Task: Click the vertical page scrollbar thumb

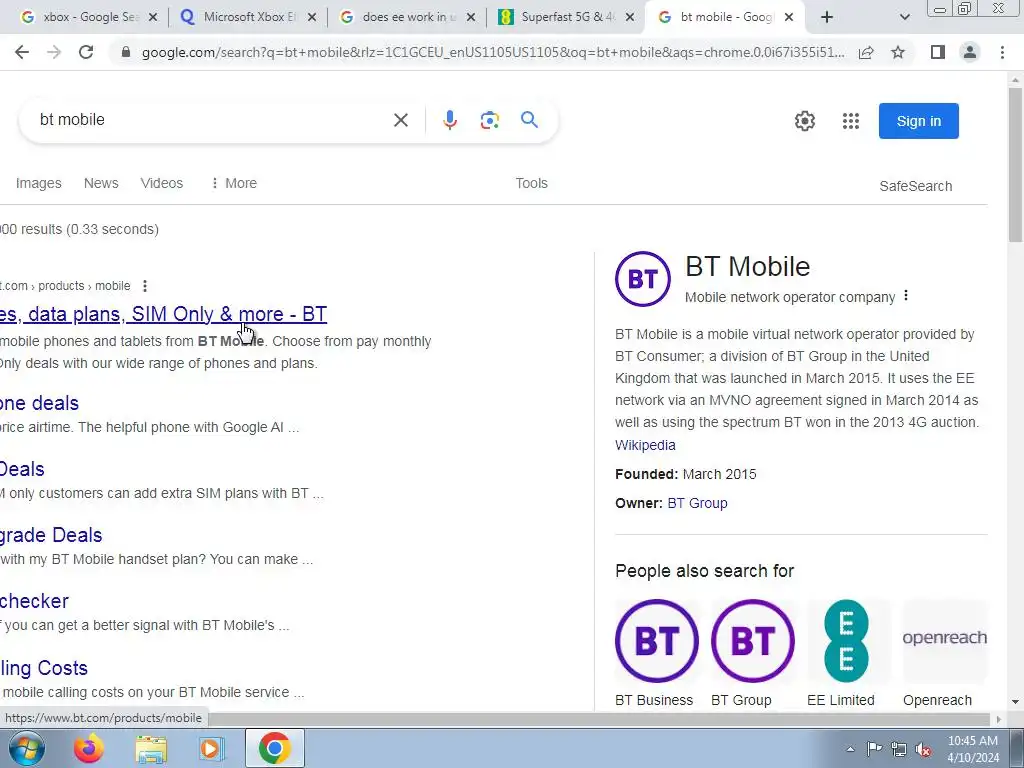Action: click(1015, 163)
